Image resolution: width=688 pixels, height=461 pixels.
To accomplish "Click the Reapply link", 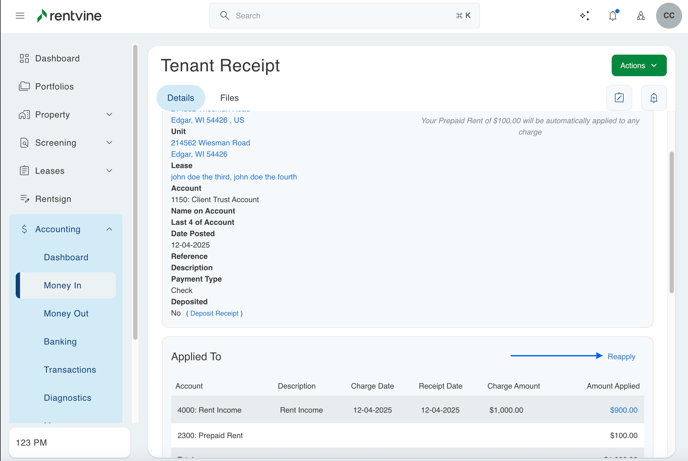I will click(x=621, y=356).
